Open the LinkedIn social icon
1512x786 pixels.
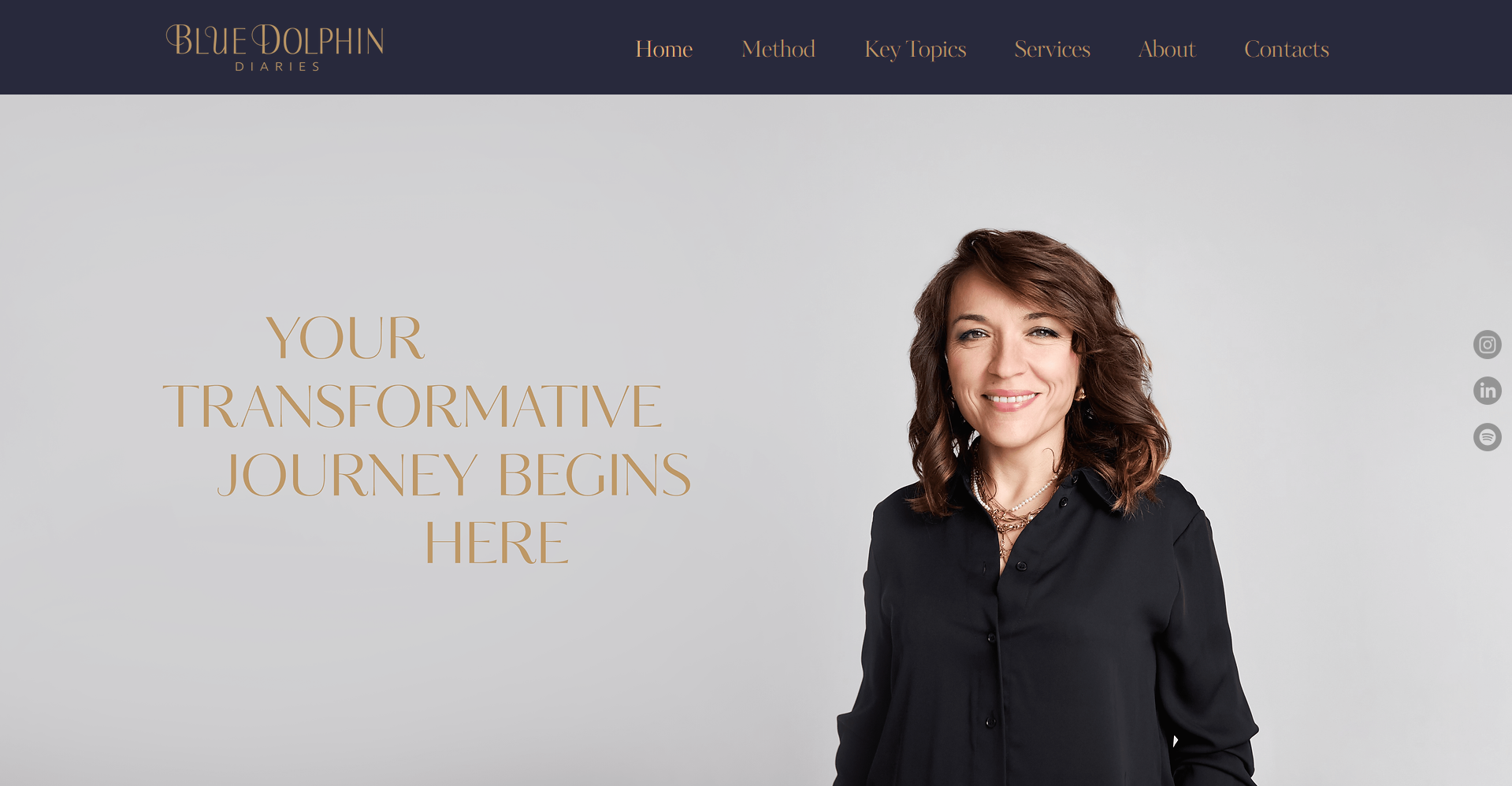[1487, 391]
